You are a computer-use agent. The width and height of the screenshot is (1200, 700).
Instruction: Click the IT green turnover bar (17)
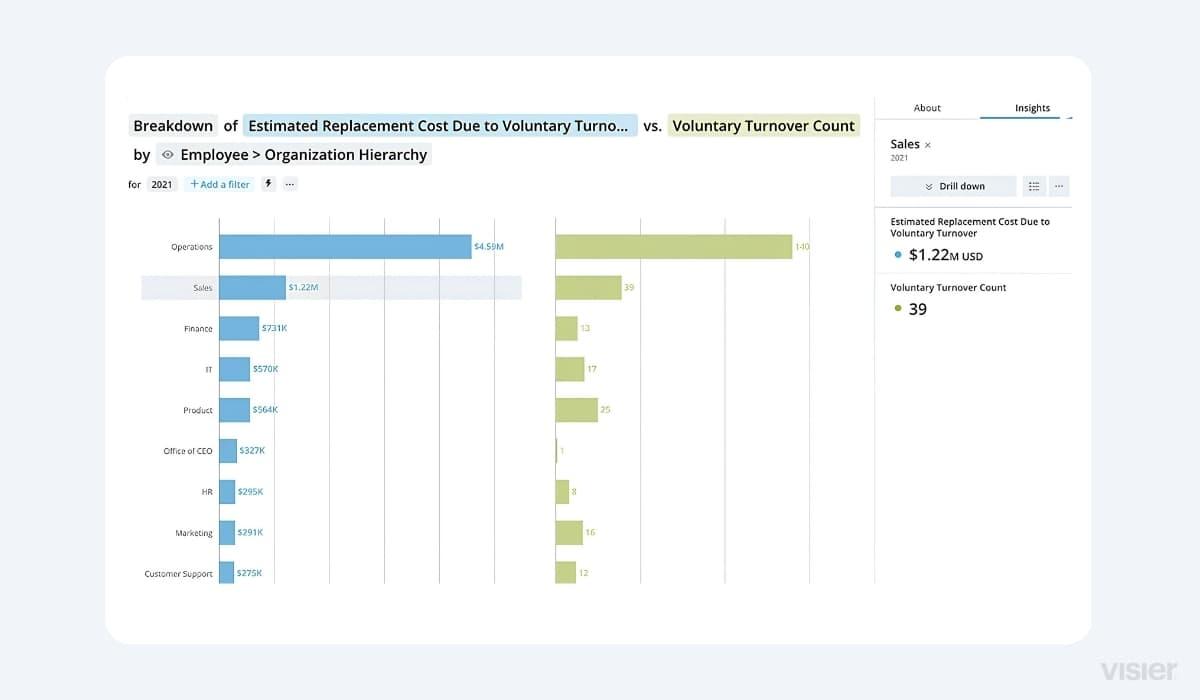click(570, 369)
